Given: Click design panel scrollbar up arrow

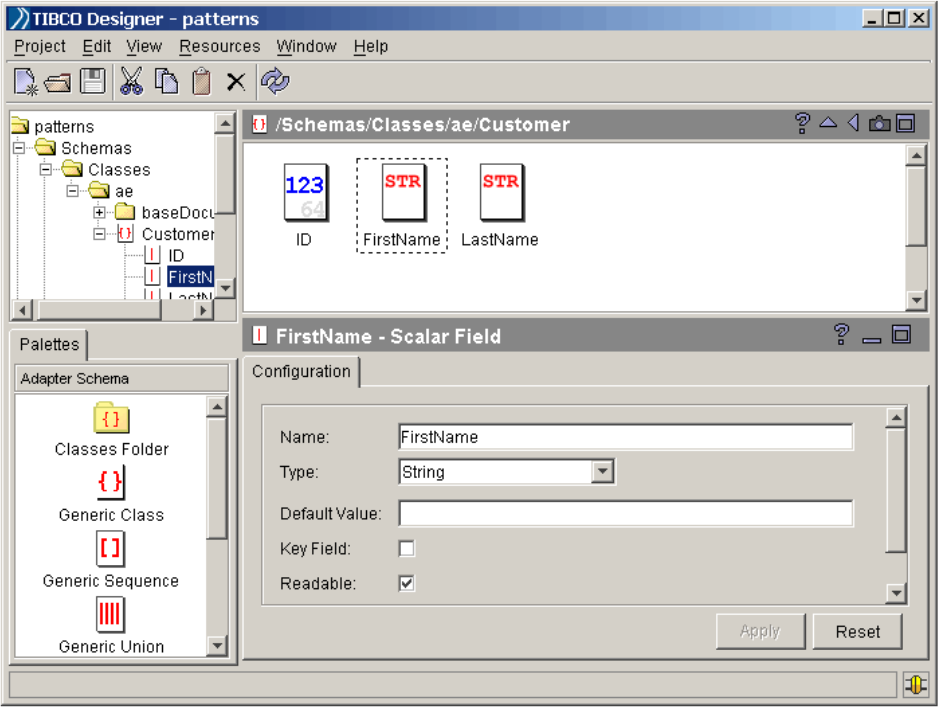Looking at the screenshot, I should click(916, 156).
